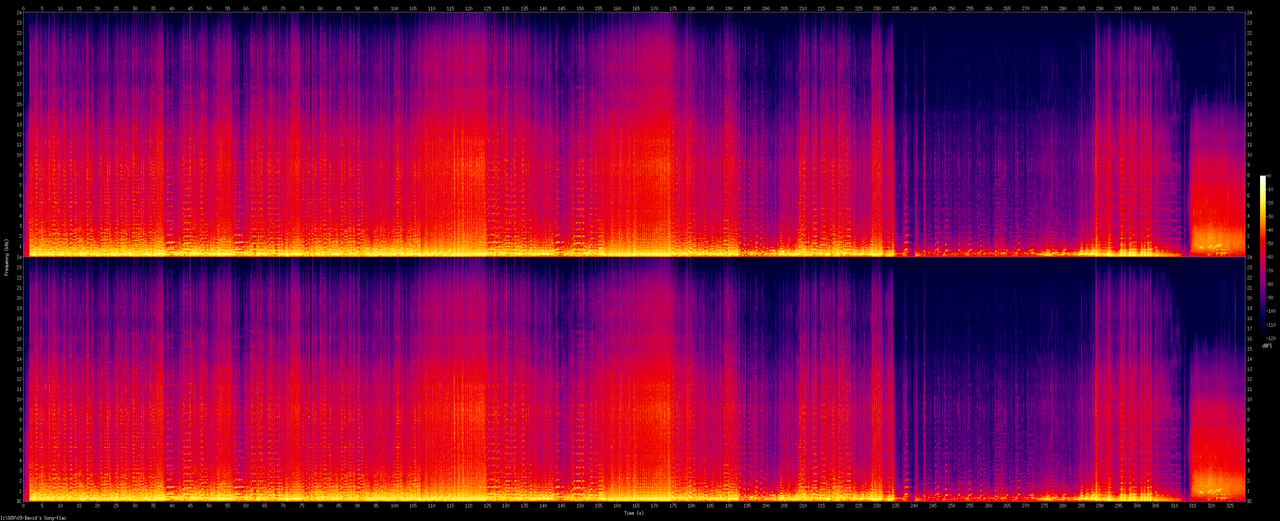This screenshot has height=521, width=1280.
Task: Click the upper channel spectrogram plot
Action: 634,134
